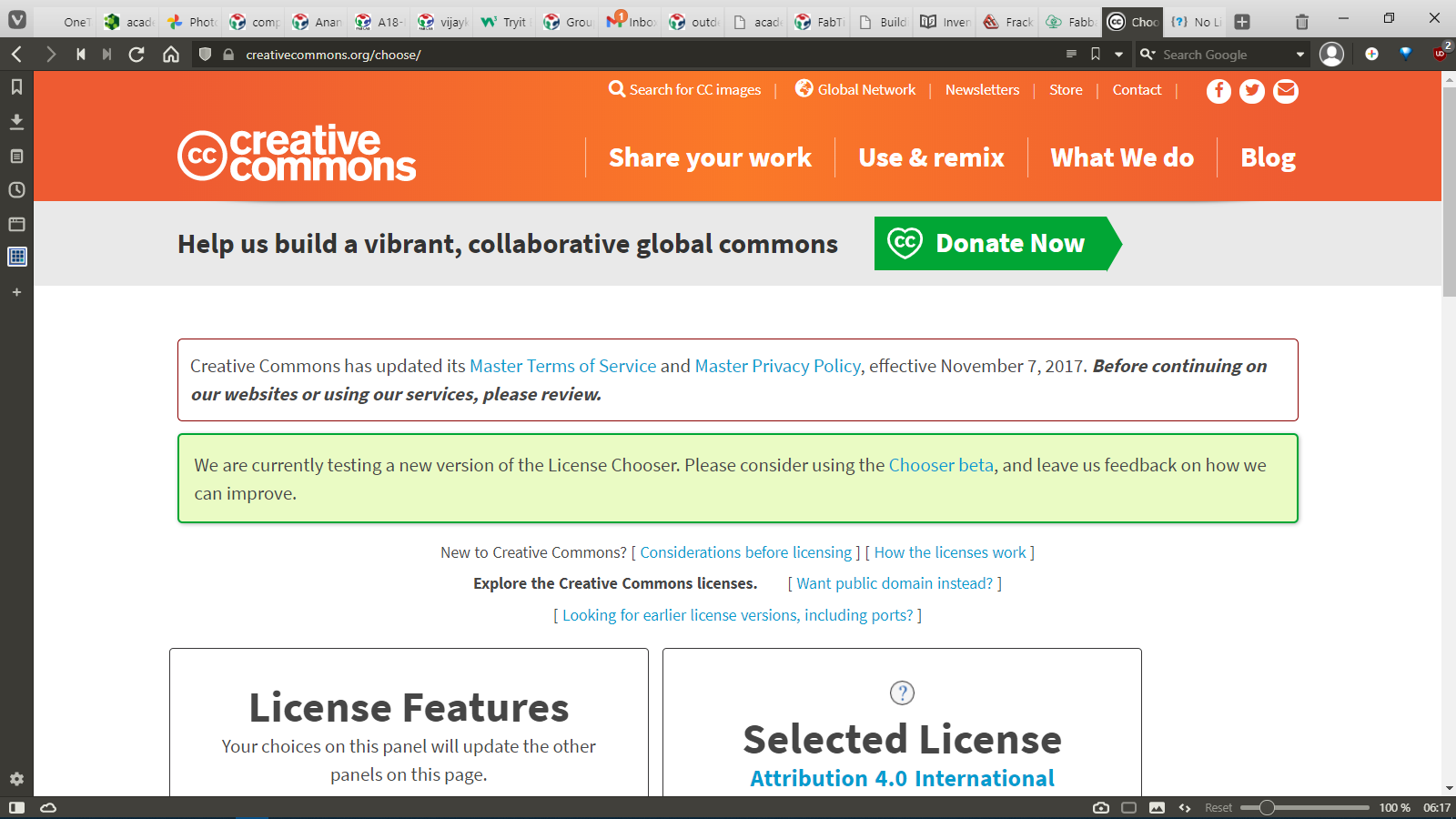Click the rewind history button
The width and height of the screenshot is (1456, 819).
point(81,55)
